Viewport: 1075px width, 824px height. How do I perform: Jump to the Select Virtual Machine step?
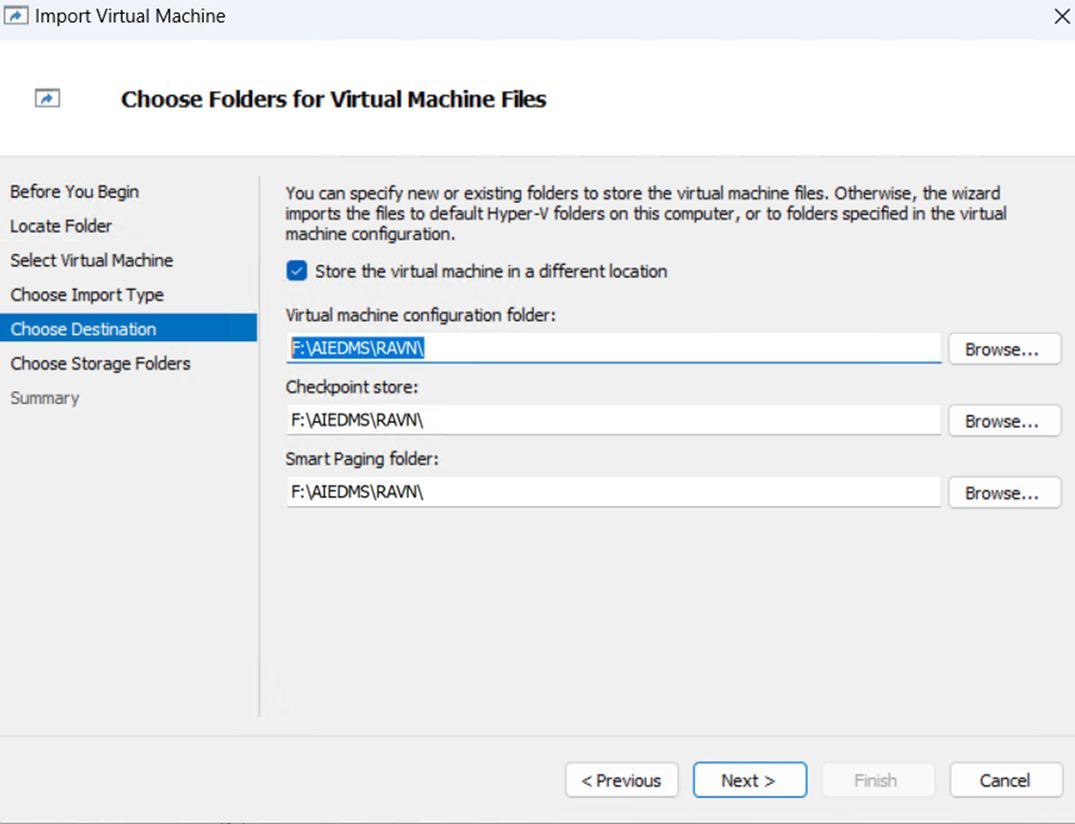(91, 260)
